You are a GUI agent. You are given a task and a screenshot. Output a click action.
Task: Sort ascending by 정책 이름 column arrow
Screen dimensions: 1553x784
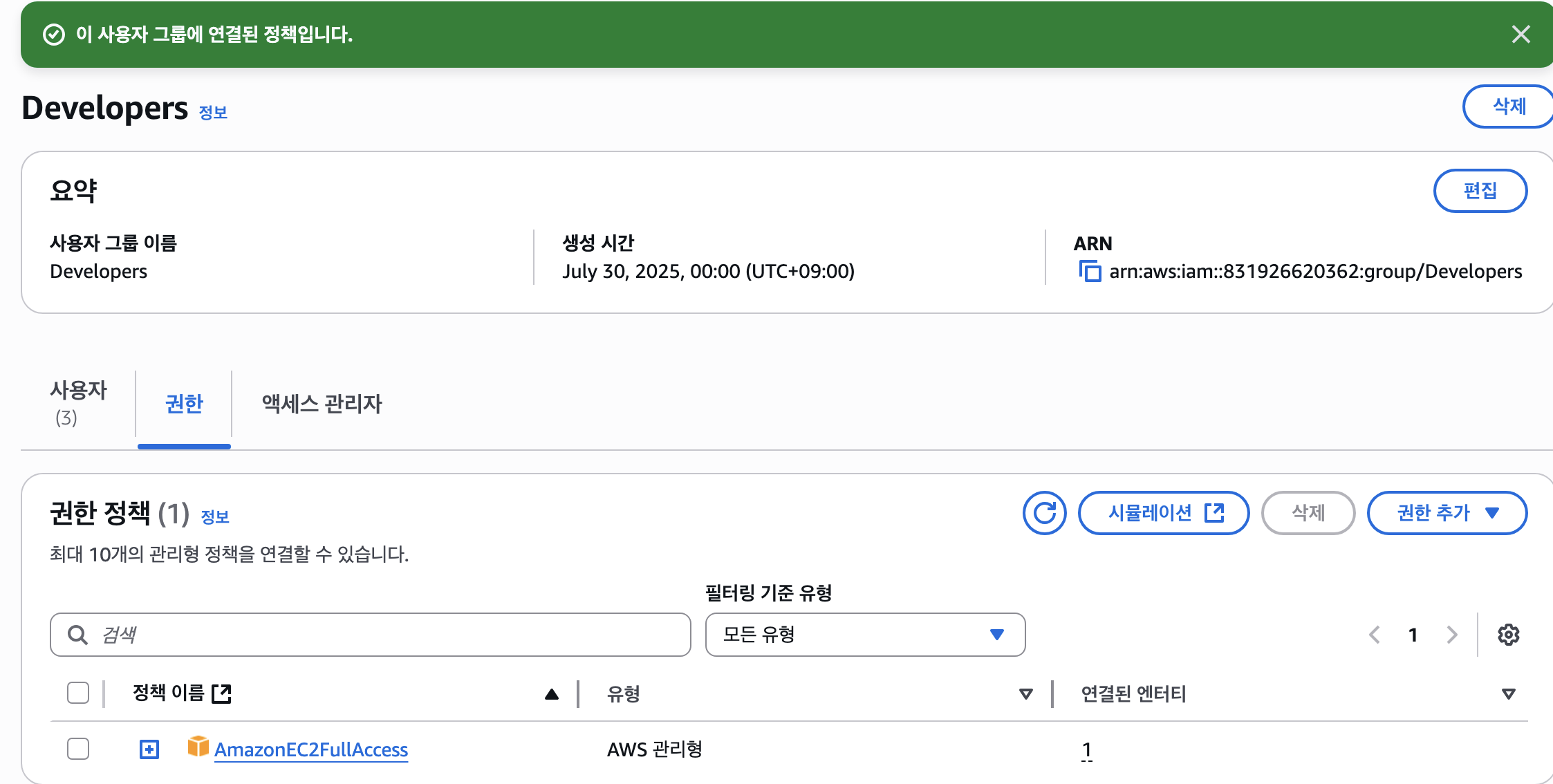tap(551, 694)
